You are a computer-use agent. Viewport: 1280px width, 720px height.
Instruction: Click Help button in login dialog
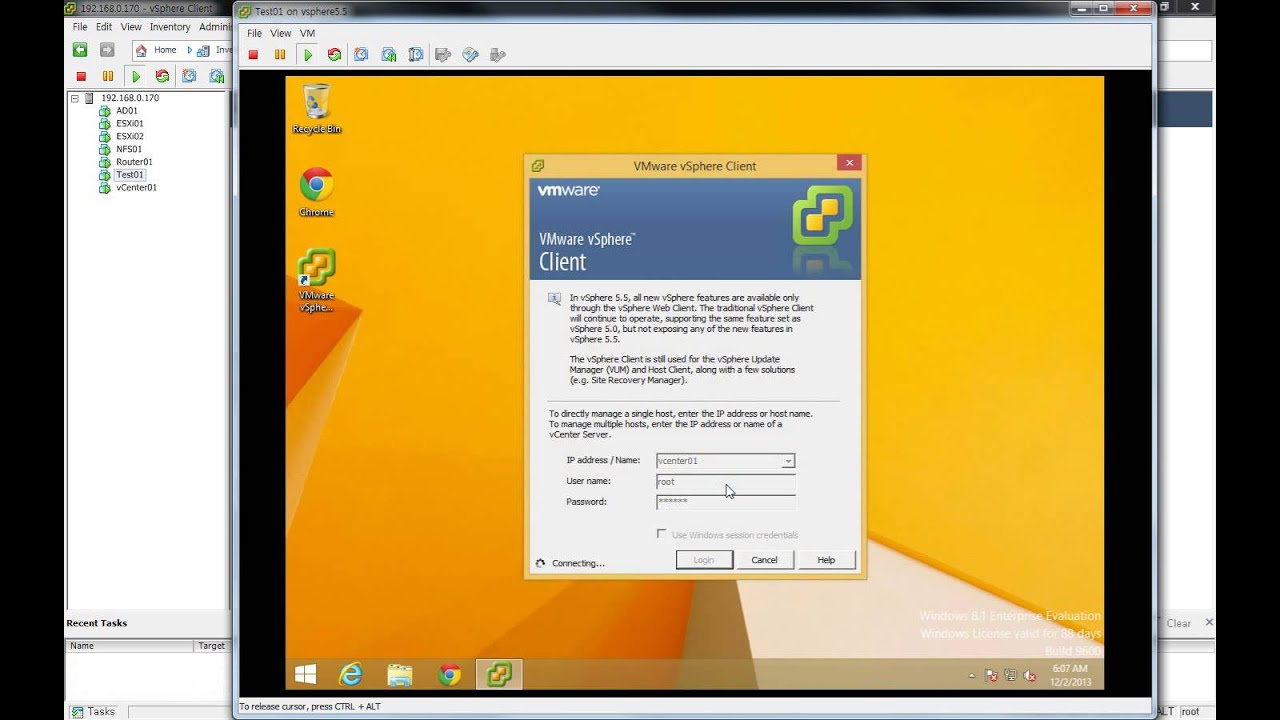coord(826,560)
